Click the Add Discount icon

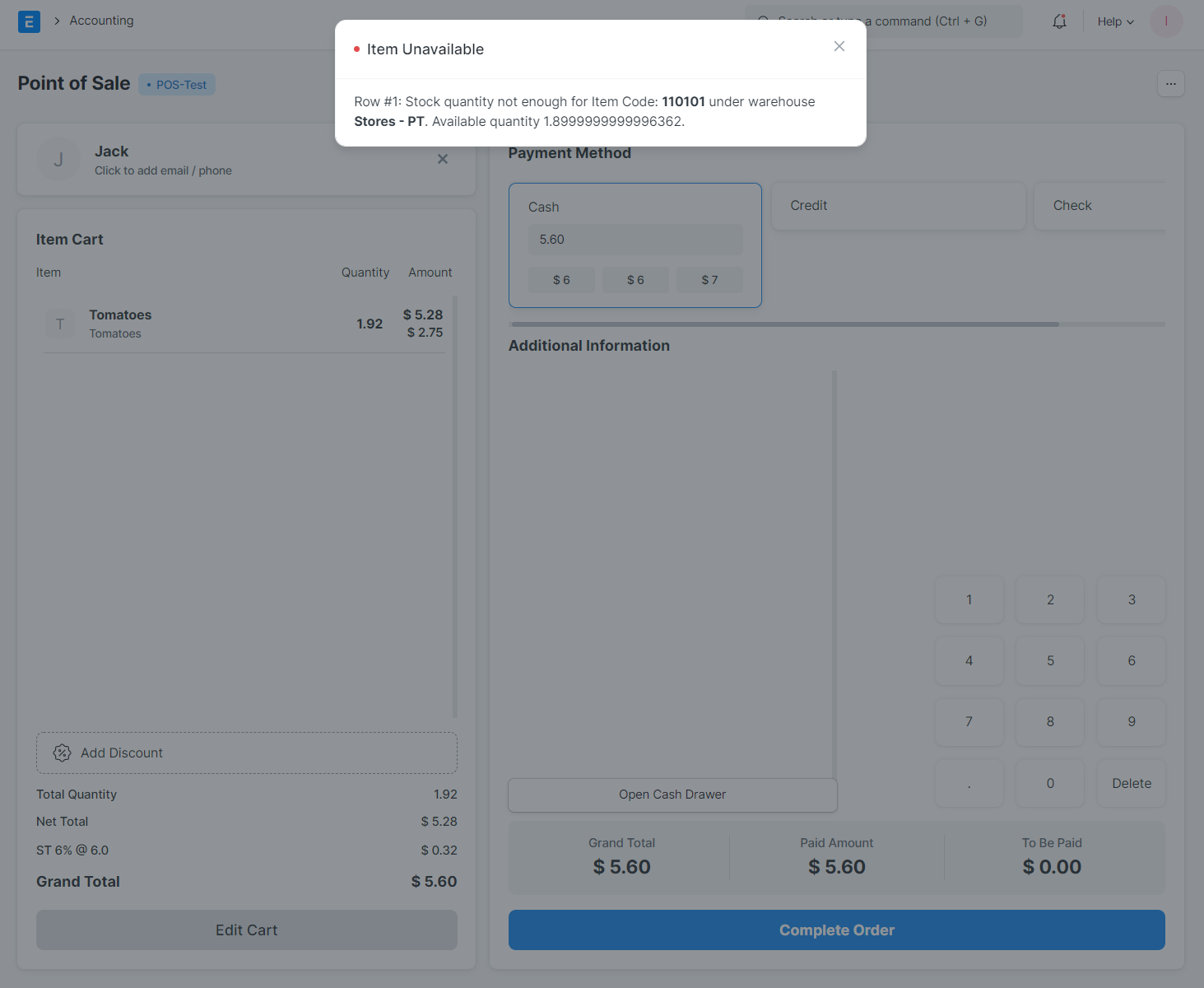[x=63, y=753]
